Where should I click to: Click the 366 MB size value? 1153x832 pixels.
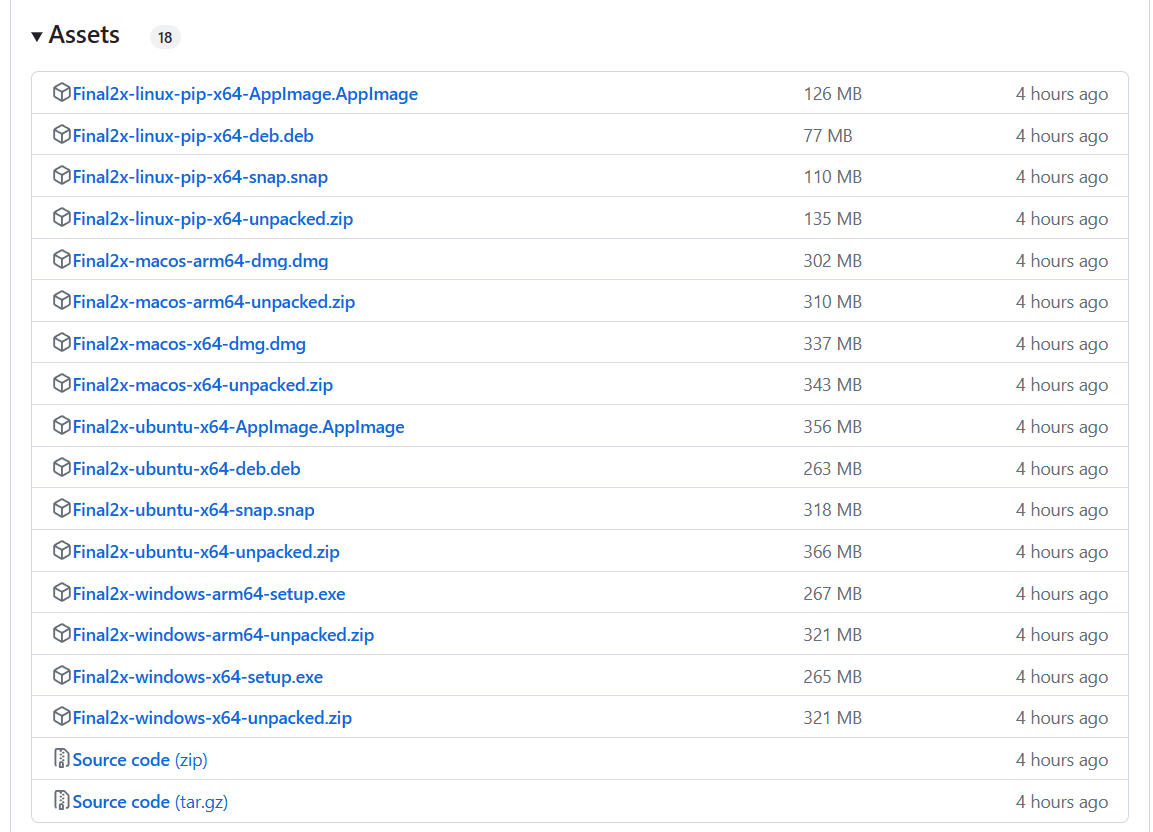pyautogui.click(x=832, y=552)
